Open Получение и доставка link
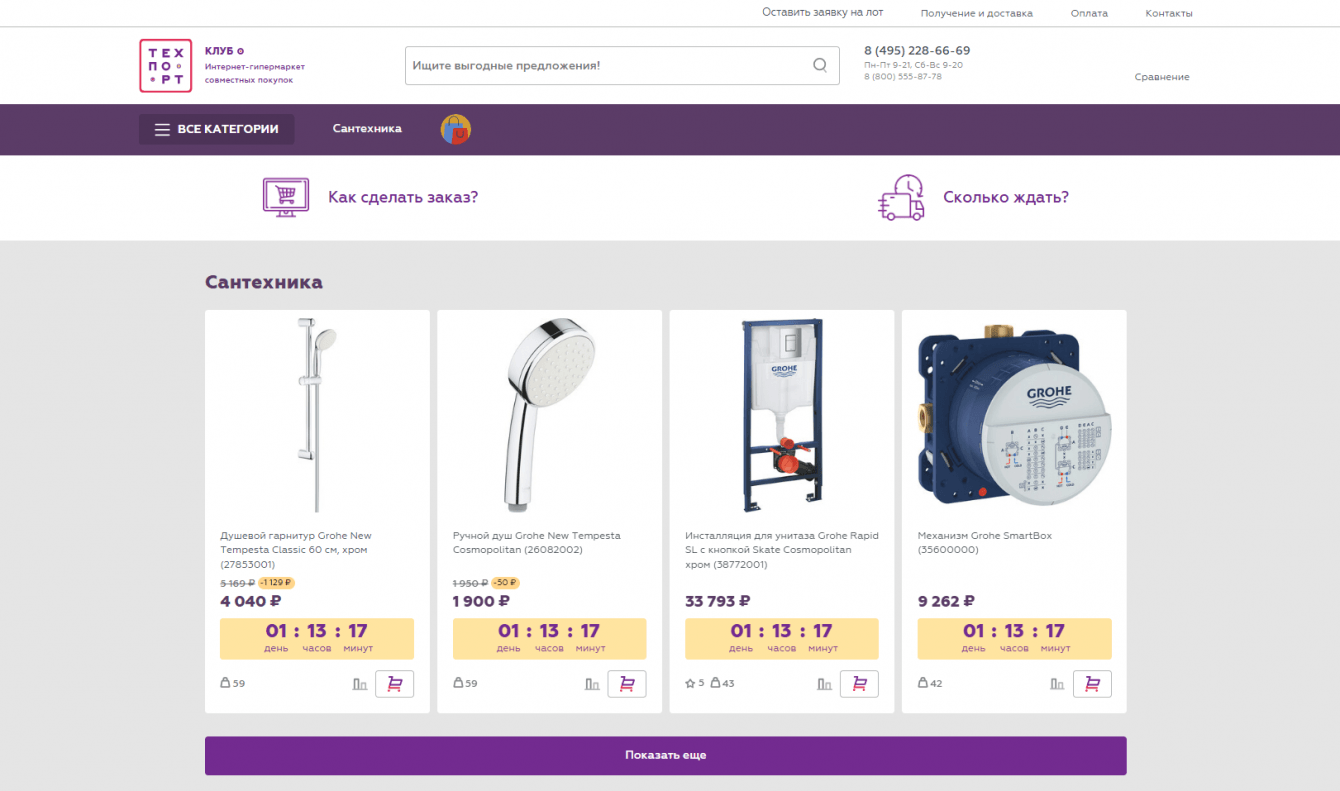This screenshot has height=791, width=1340. click(977, 13)
